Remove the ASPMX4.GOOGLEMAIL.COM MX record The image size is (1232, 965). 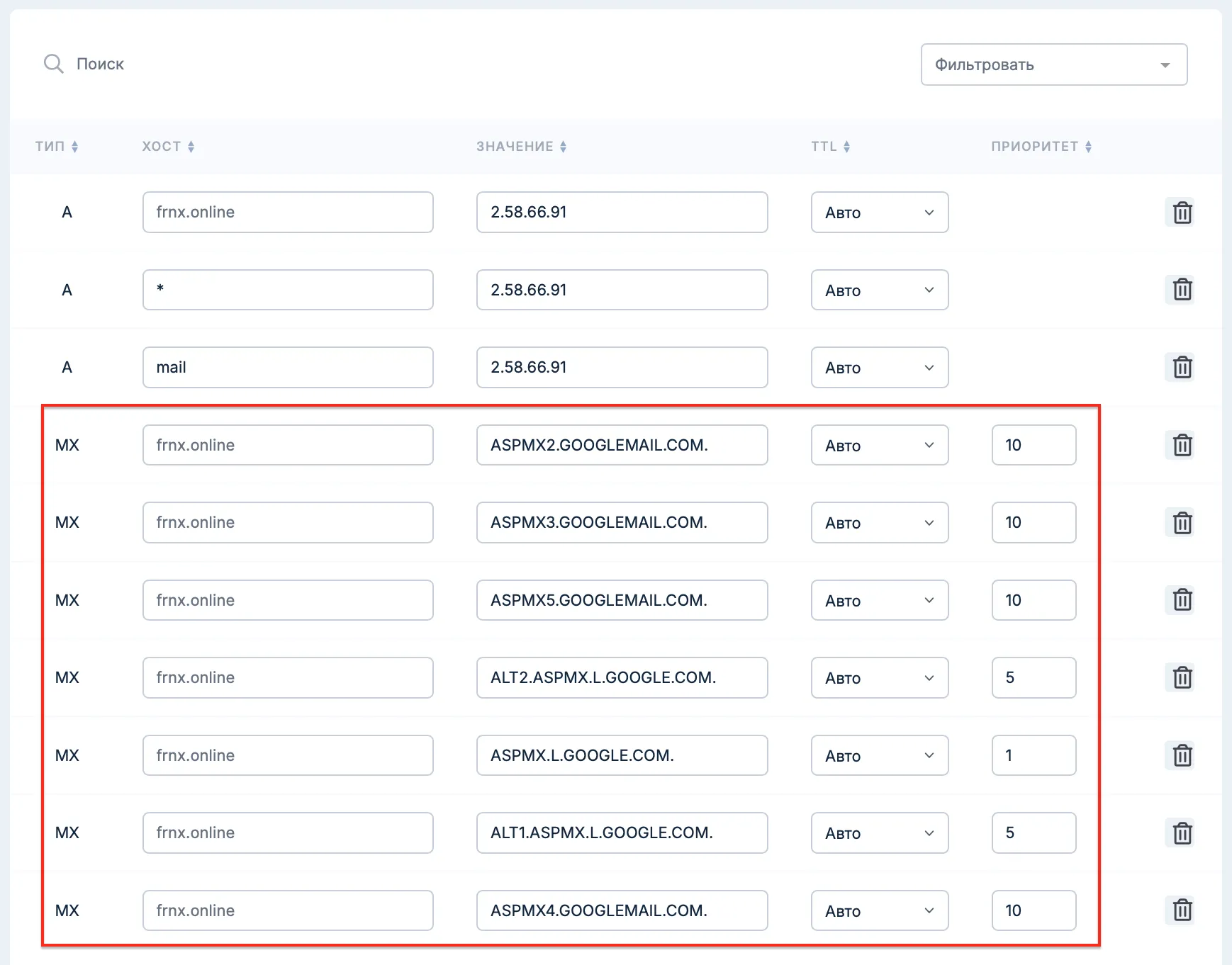[1182, 910]
